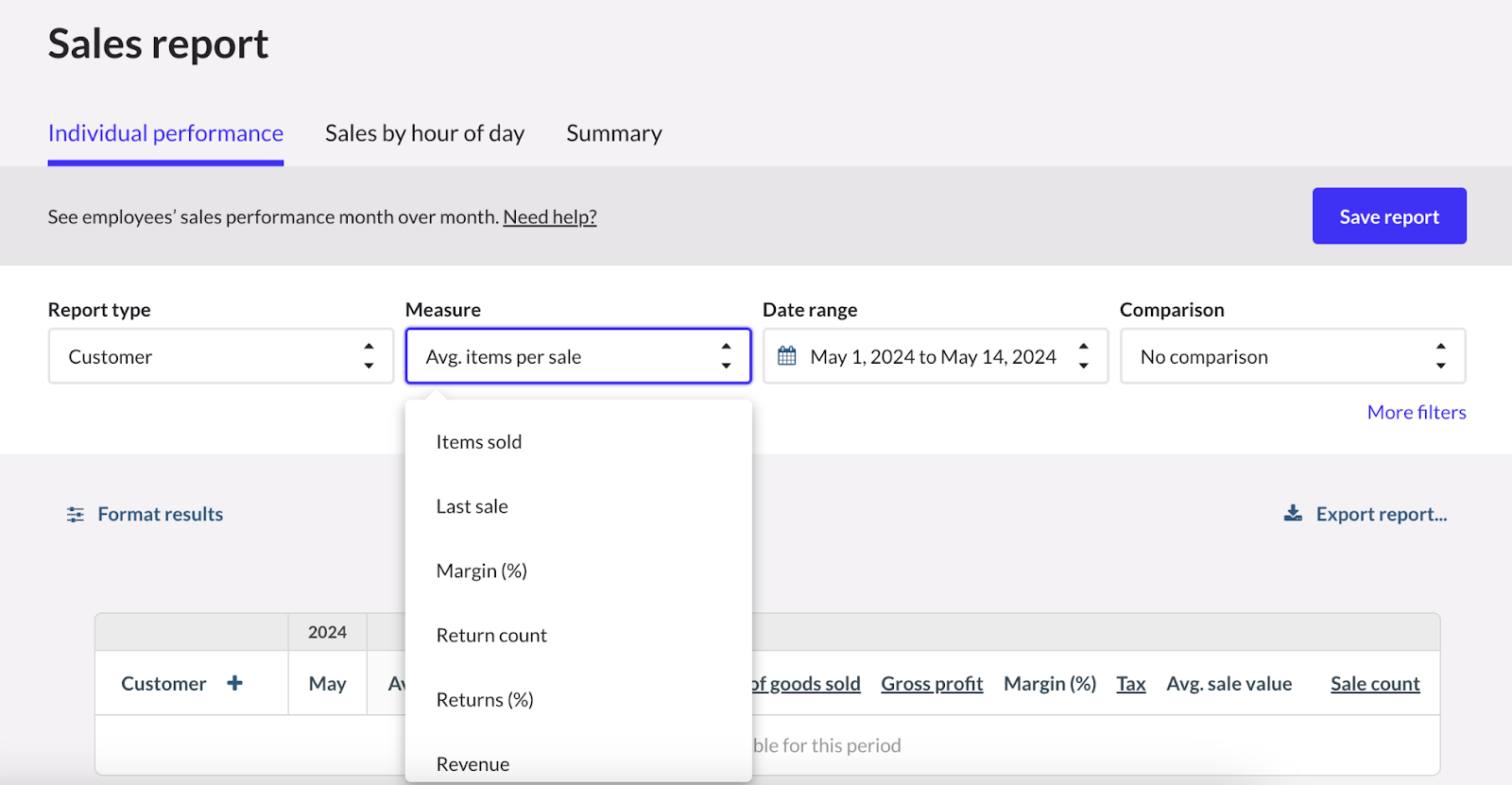Viewport: 1512px width, 785px height.
Task: Click the Format results sliders icon
Action: [76, 515]
